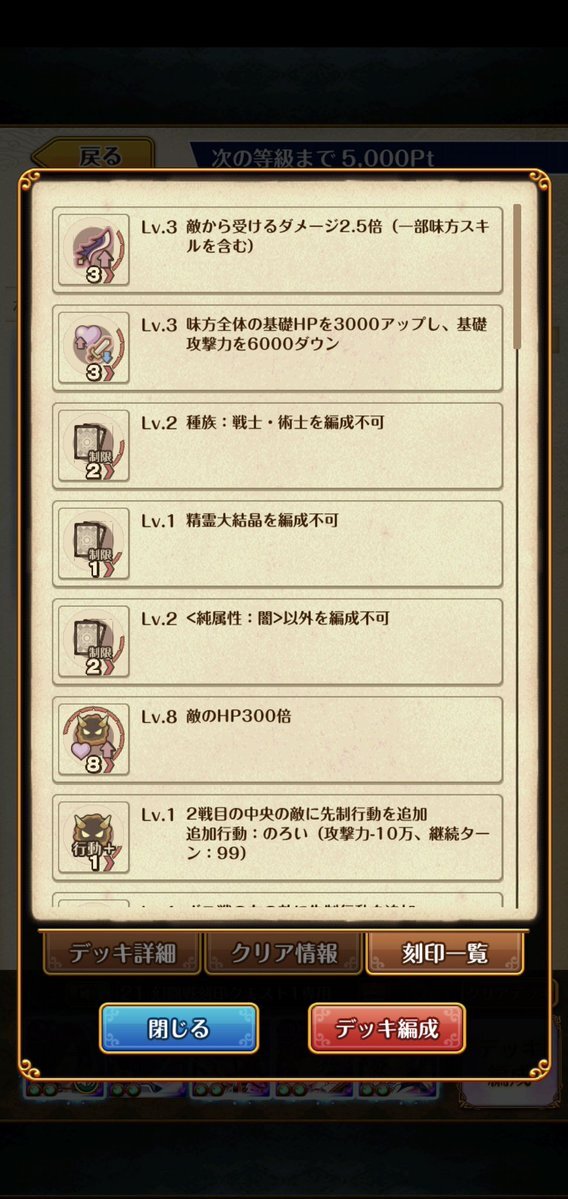Click the blue 閉じる button
Screen dimensions: 568x1199
click(179, 1028)
